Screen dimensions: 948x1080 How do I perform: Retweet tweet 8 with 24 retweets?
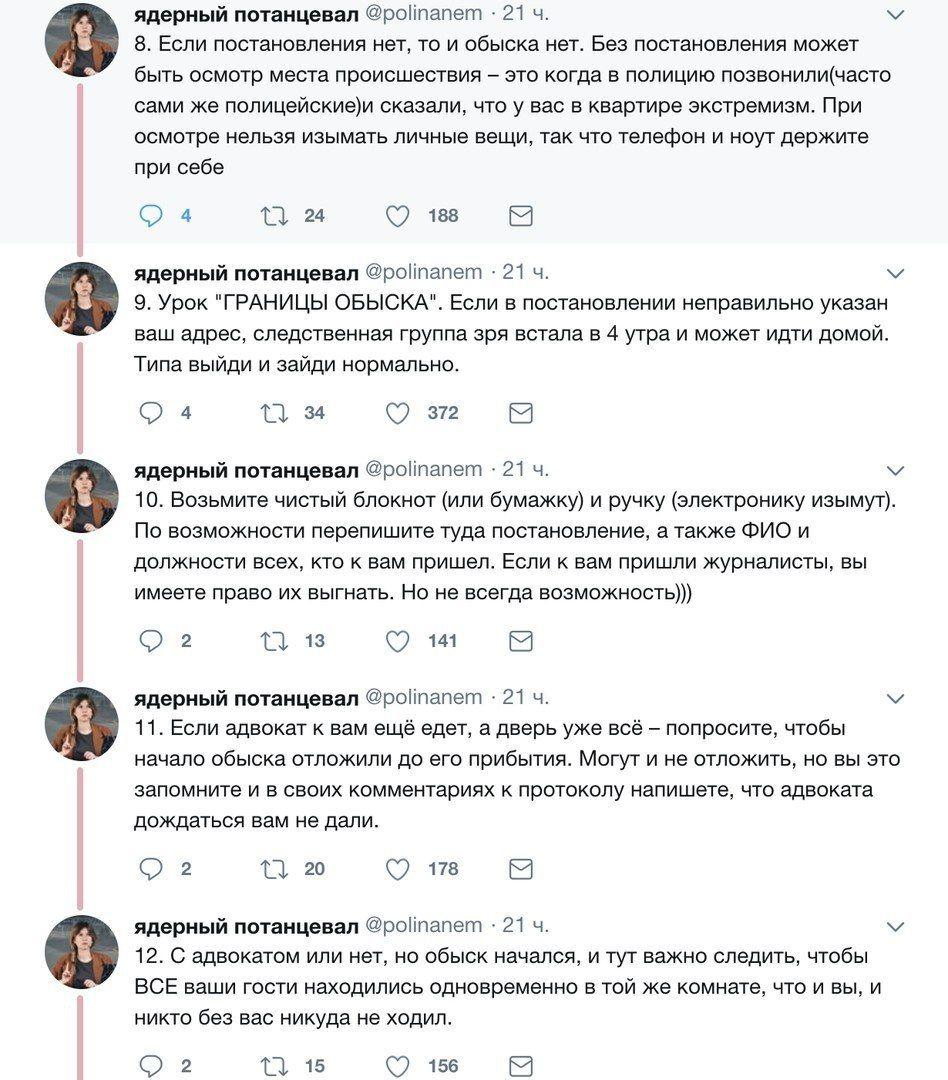[x=274, y=215]
